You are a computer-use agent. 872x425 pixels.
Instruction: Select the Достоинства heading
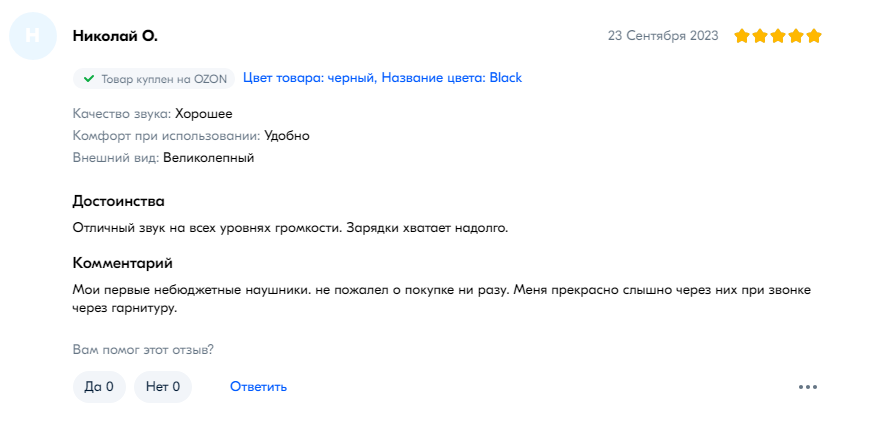coord(118,201)
